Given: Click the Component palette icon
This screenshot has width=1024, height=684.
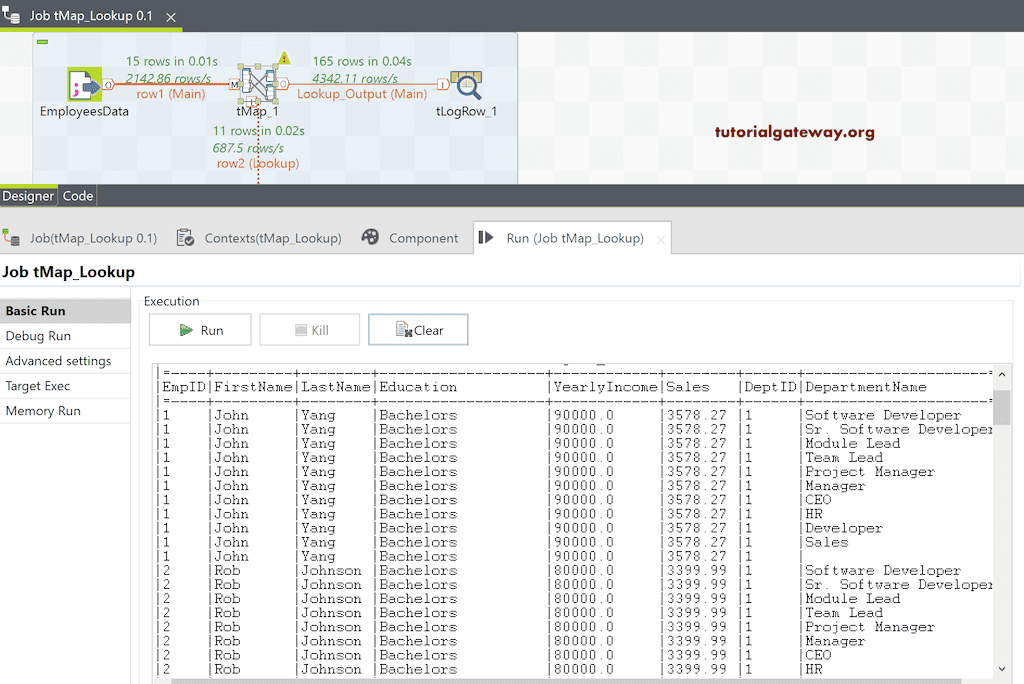Looking at the screenshot, I should point(370,238).
